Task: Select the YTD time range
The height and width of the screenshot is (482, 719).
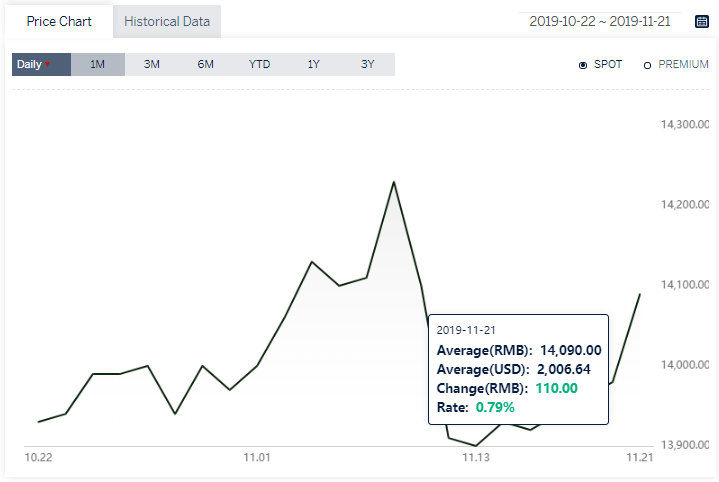Action: click(x=260, y=64)
